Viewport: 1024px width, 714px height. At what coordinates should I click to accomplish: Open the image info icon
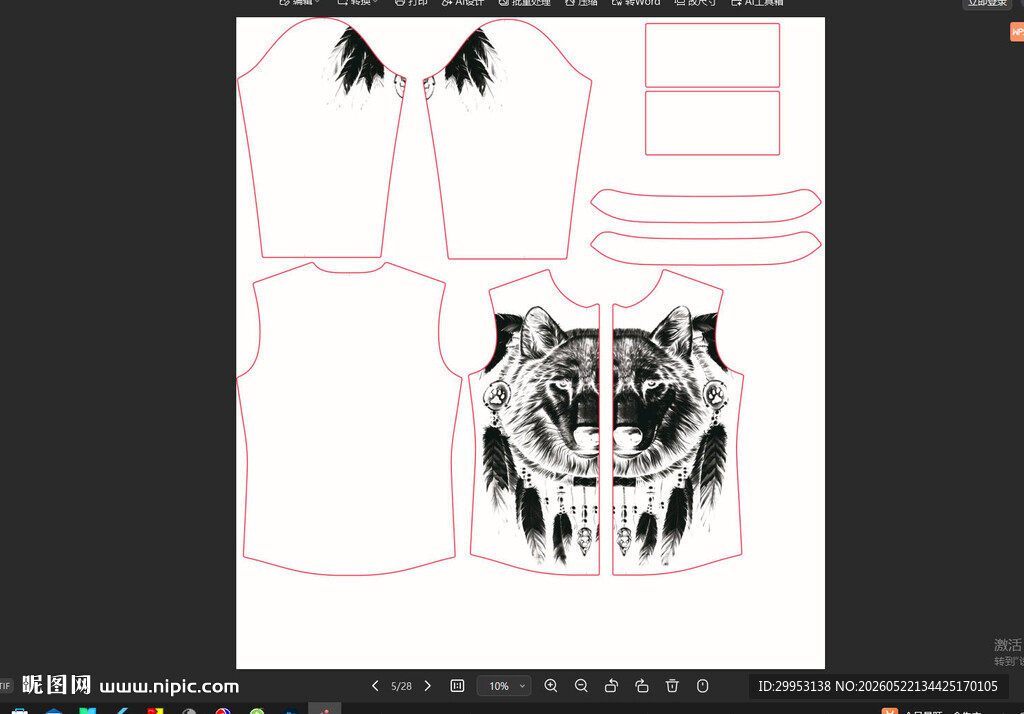click(x=702, y=686)
